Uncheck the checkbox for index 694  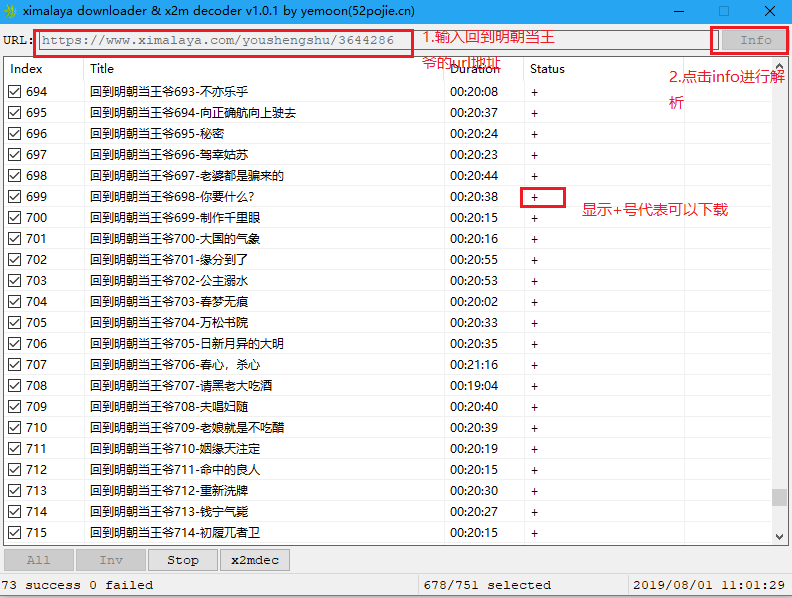[15, 91]
